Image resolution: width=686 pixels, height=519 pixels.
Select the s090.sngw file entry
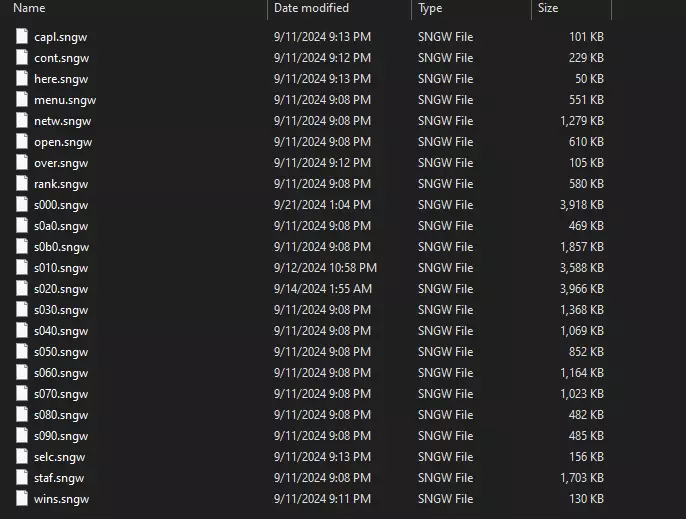pyautogui.click(x=61, y=436)
